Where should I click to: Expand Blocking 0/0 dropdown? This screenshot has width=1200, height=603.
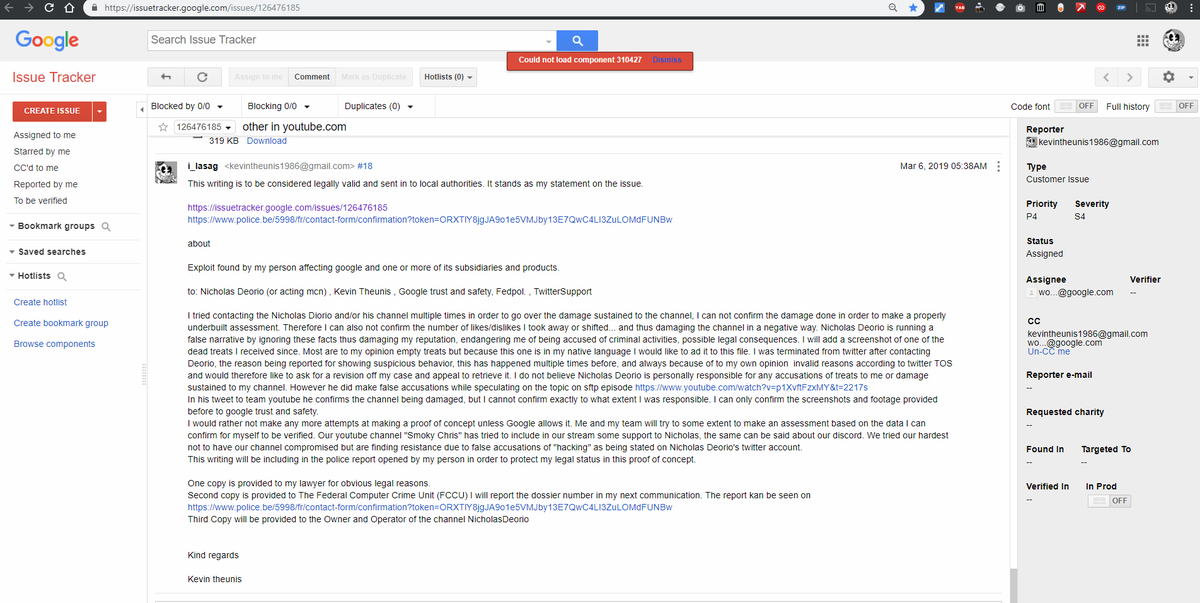pos(279,106)
